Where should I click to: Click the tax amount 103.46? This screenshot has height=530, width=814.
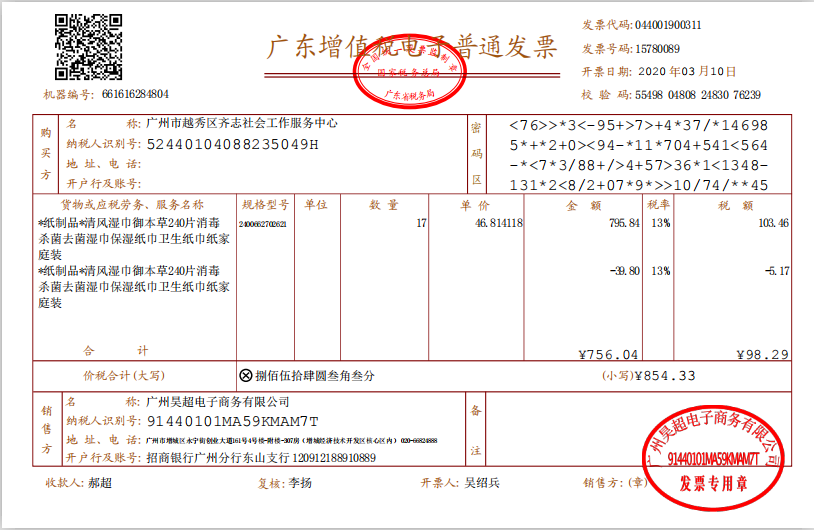click(774, 223)
